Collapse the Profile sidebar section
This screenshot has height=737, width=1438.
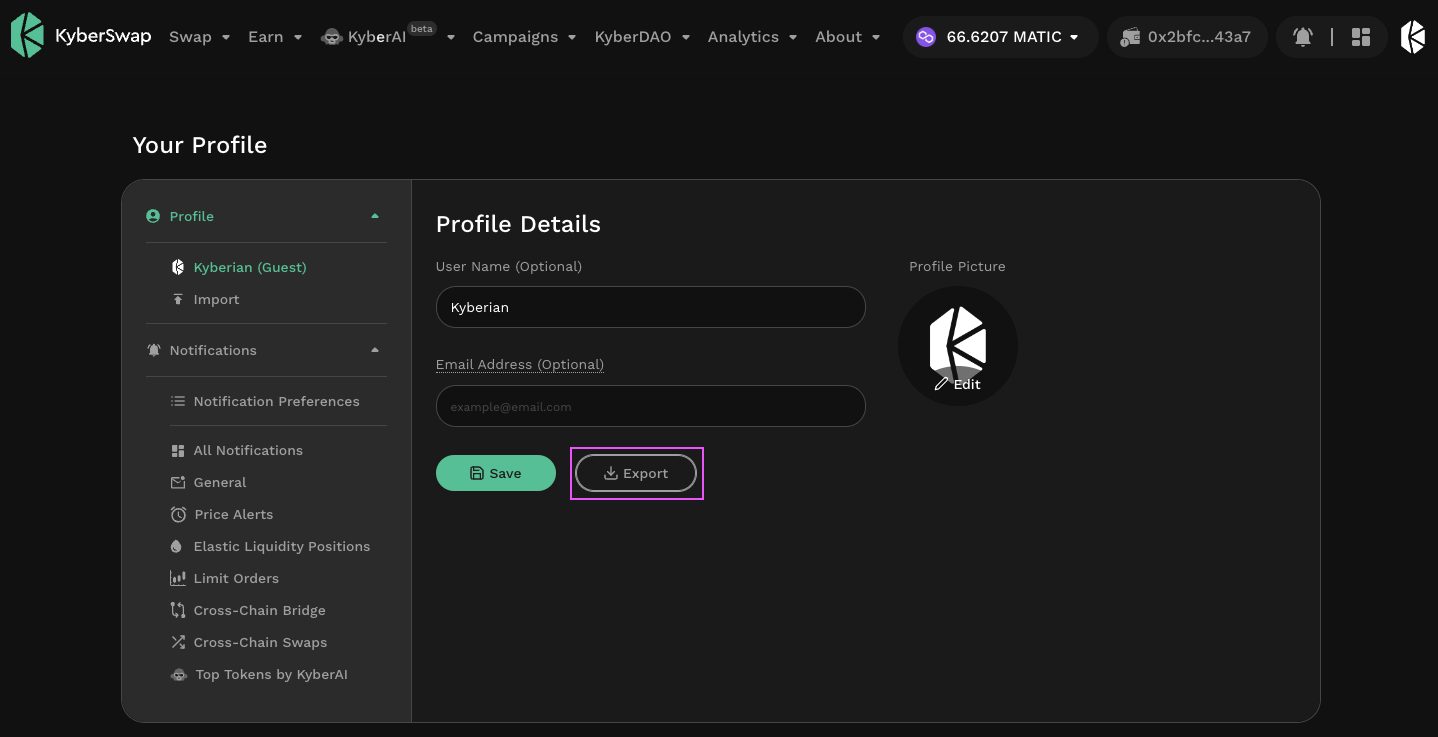(x=375, y=216)
